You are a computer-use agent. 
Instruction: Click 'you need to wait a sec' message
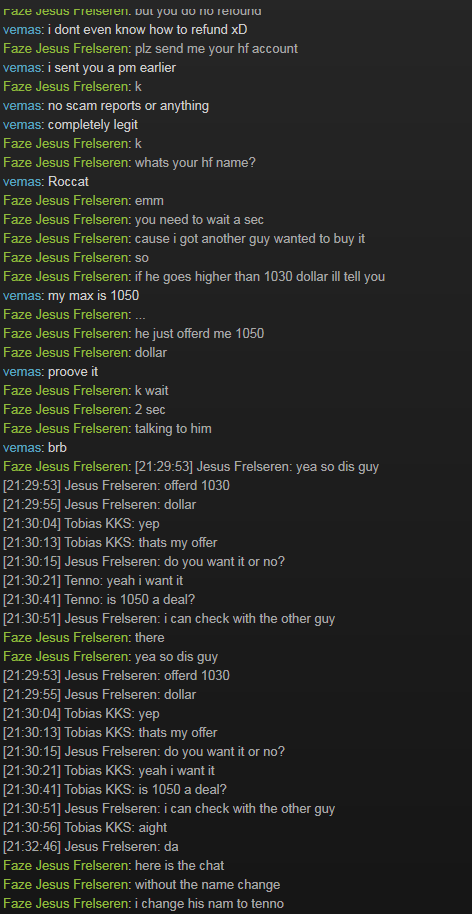199,220
